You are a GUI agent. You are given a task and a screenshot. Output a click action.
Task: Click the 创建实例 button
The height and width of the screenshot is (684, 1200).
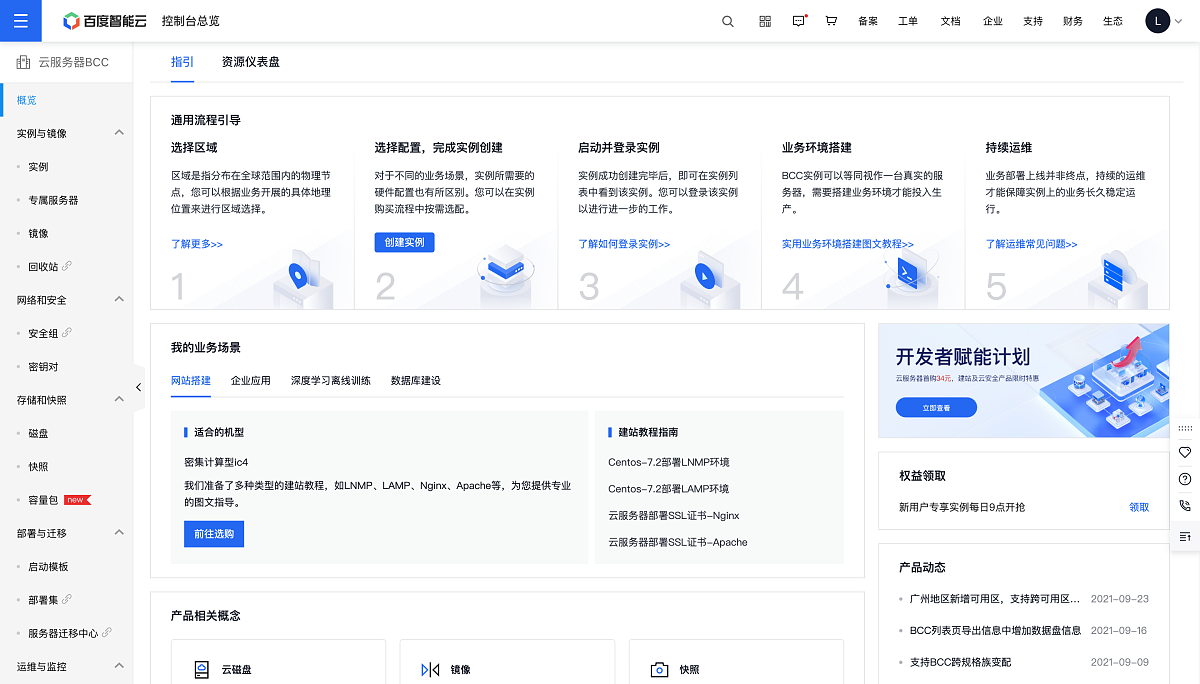tap(404, 242)
